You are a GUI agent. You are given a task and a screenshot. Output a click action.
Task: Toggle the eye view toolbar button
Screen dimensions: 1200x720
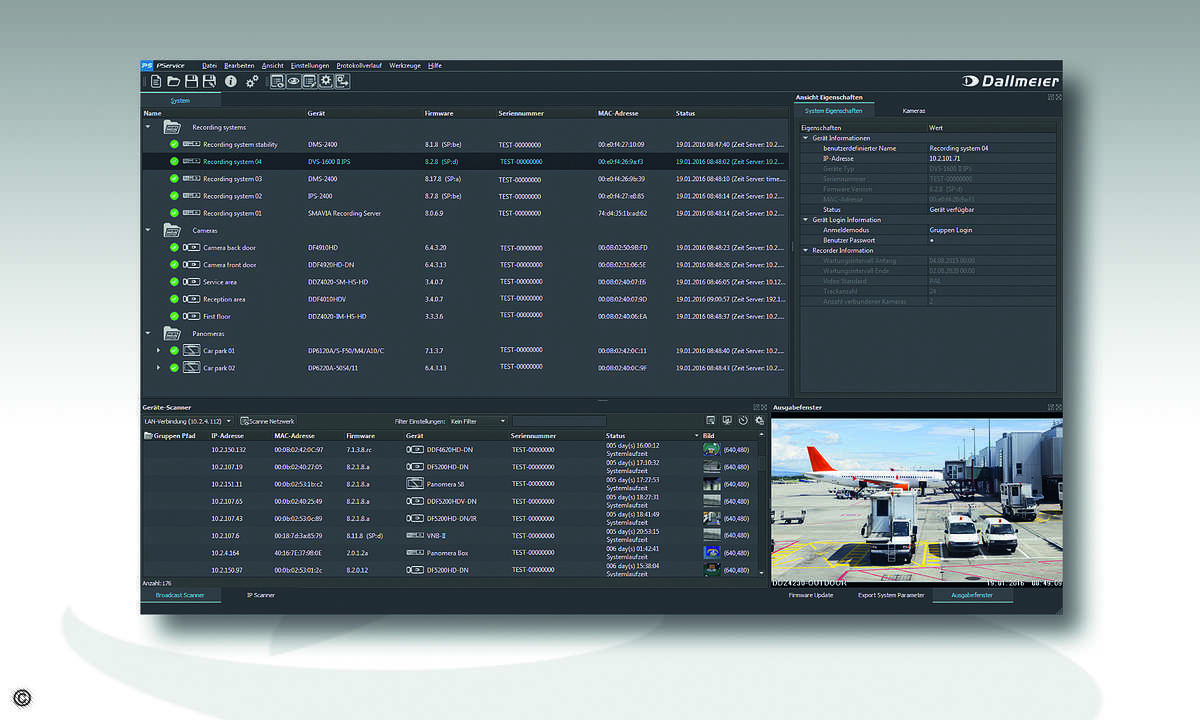click(294, 81)
